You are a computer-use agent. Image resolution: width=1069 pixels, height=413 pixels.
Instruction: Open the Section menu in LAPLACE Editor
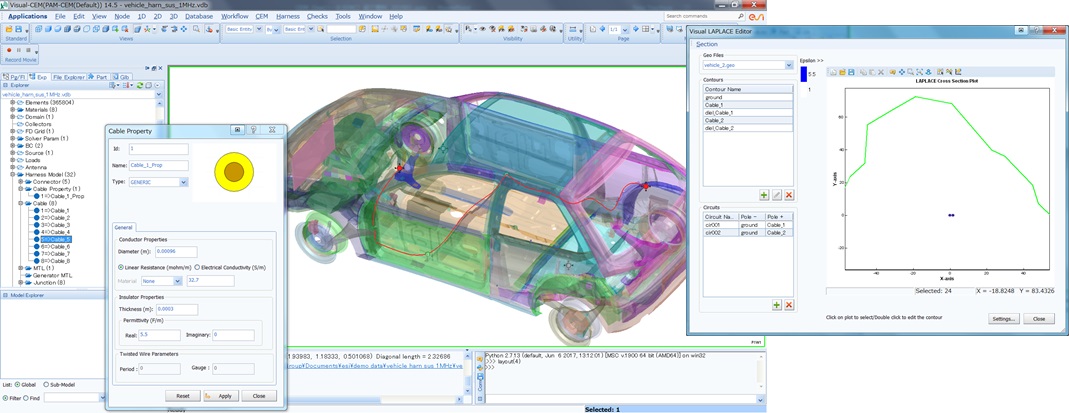tap(706, 44)
